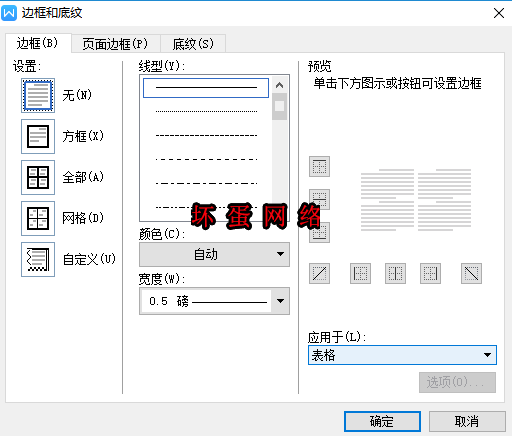Image resolution: width=512 pixels, height=436 pixels.
Task: Apply the 全部(A) all-borders setting icon
Action: click(x=38, y=177)
